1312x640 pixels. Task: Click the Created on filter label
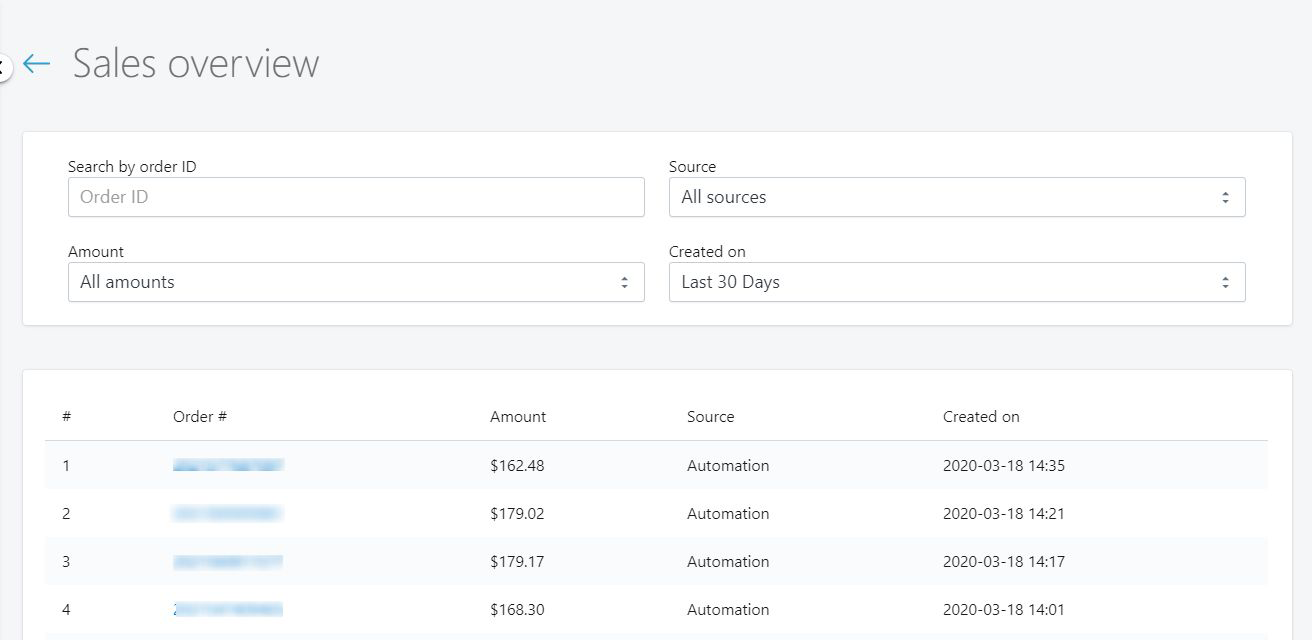pos(707,252)
